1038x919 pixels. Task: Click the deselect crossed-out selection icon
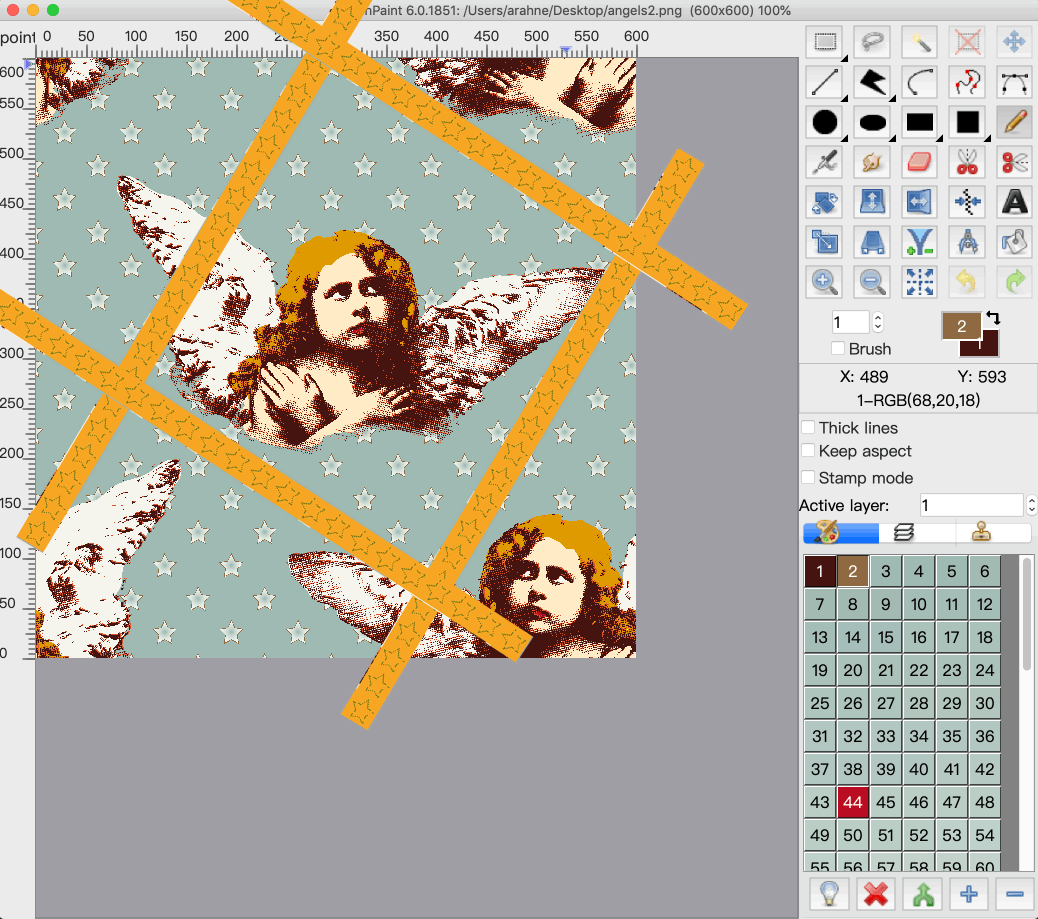(967, 42)
